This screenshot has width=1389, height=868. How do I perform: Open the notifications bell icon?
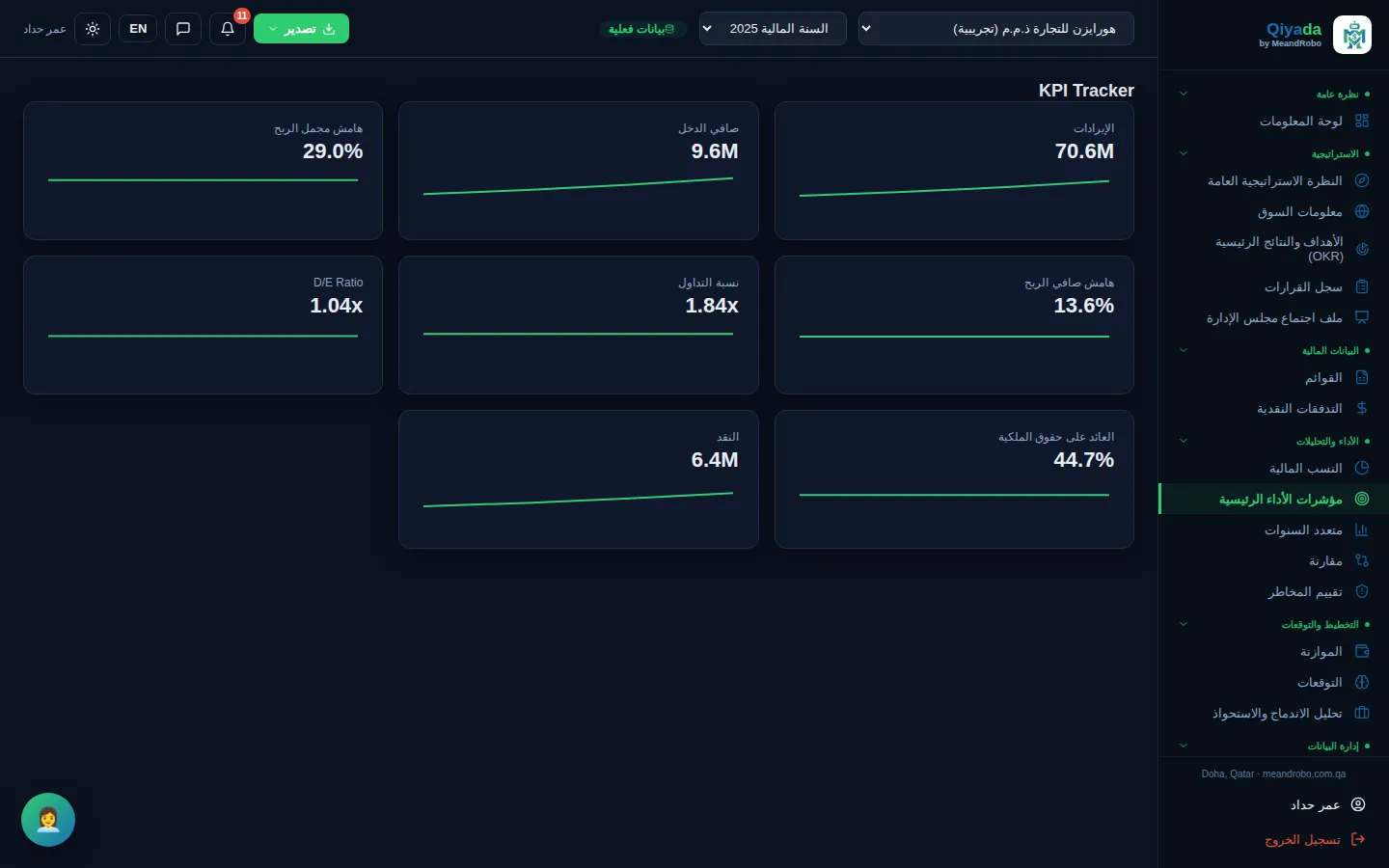pos(228,29)
